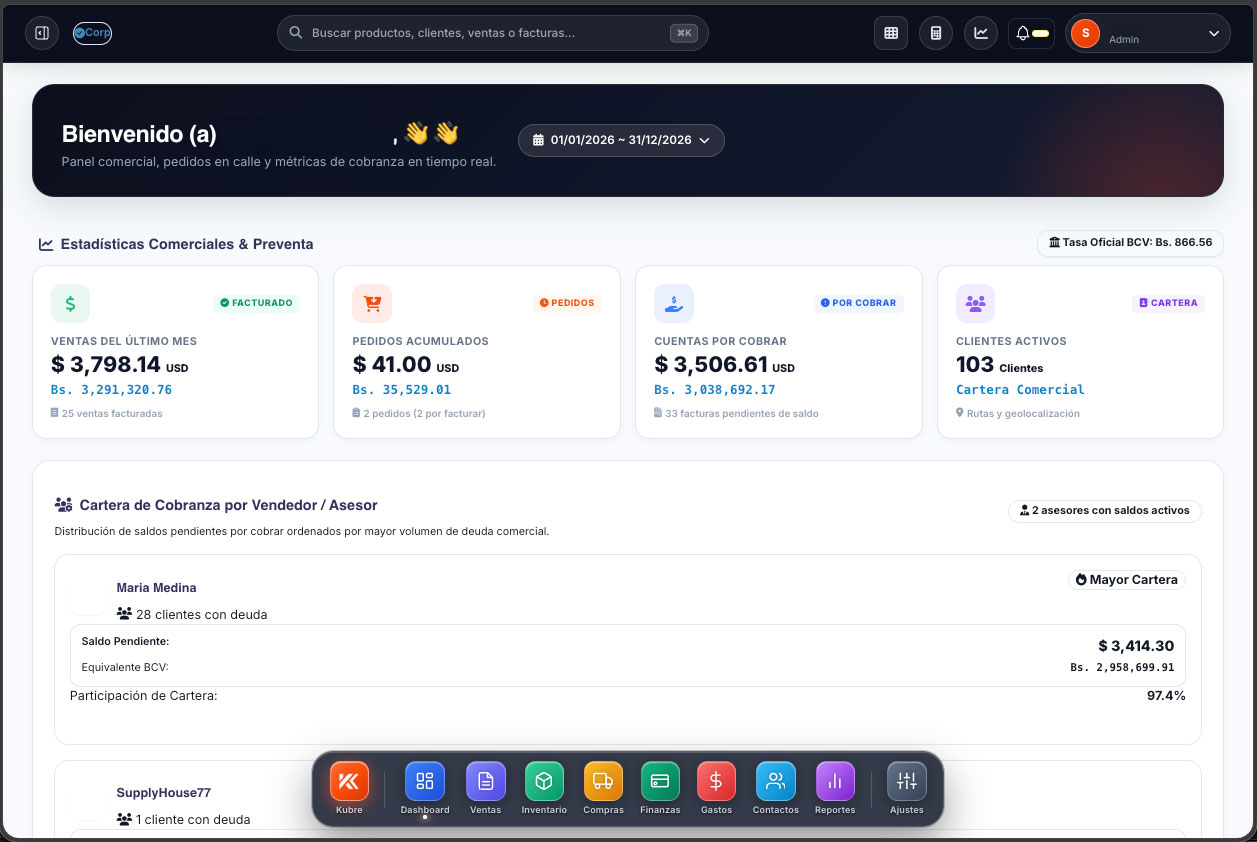The image size is (1257, 842).
Task: Click 33 facturas pendientes de saldo
Action: point(742,413)
